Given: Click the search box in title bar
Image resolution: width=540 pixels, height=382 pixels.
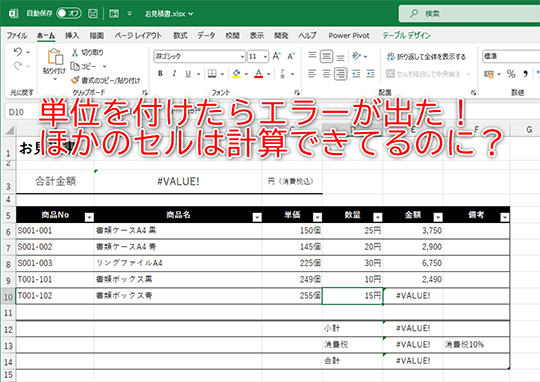Looking at the screenshot, I should coord(469,13).
